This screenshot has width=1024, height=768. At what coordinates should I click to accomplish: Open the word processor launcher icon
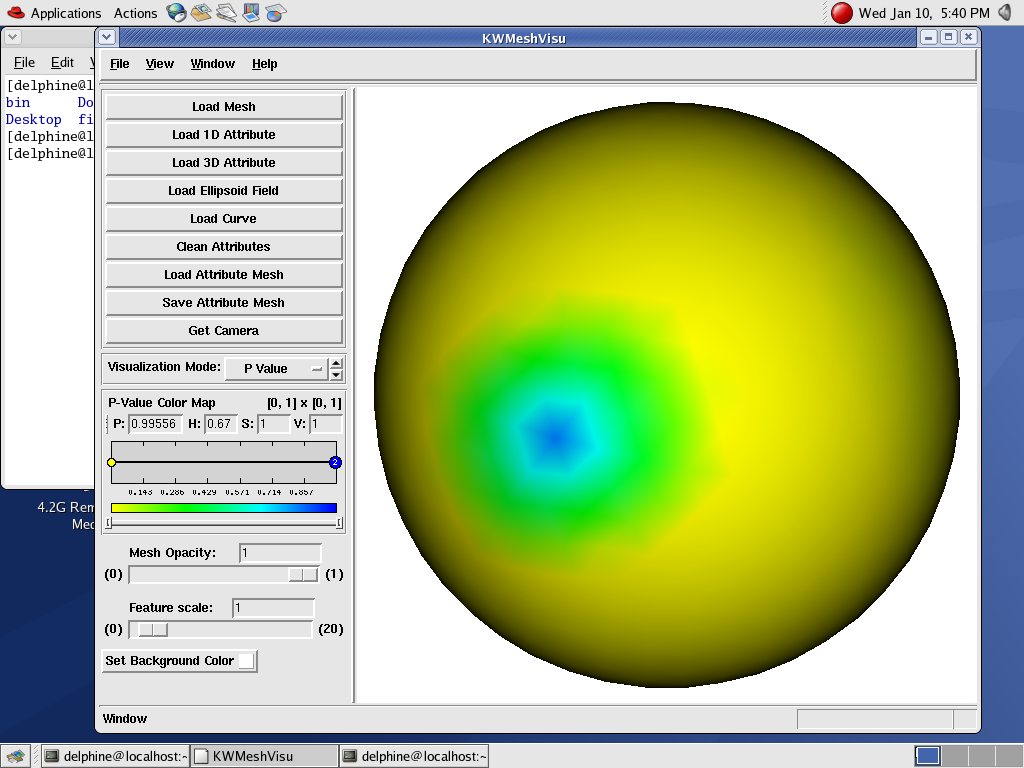click(227, 13)
